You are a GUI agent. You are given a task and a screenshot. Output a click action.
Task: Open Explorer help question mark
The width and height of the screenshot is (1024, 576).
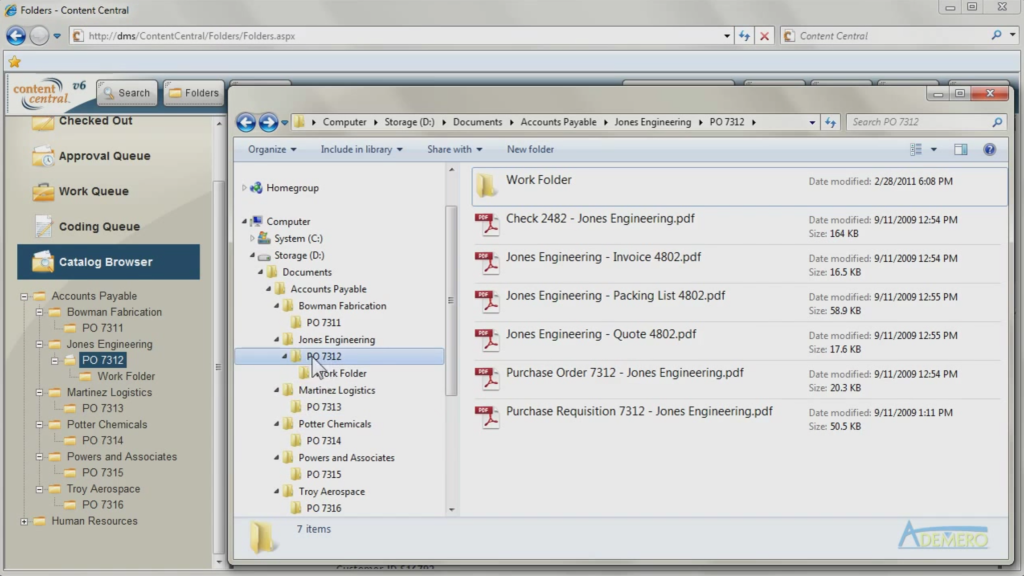point(989,149)
